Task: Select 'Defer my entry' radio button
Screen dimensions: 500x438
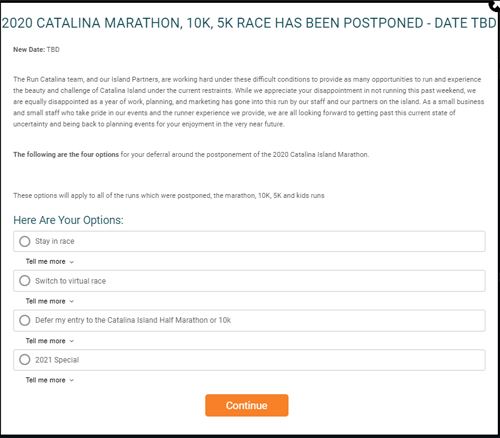Action: point(25,320)
